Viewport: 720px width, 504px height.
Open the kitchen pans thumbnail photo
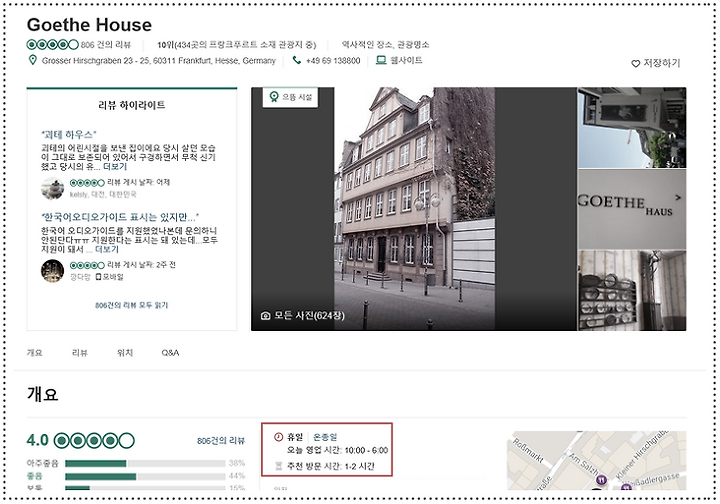click(632, 290)
